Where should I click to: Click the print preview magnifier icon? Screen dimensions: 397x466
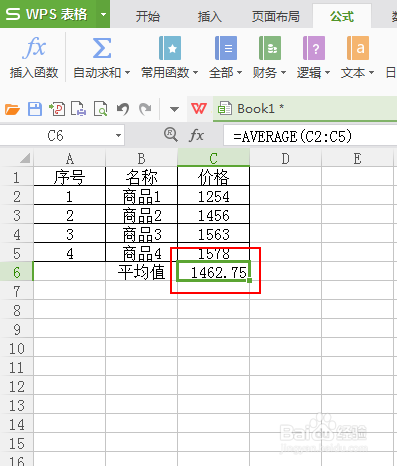tap(101, 109)
